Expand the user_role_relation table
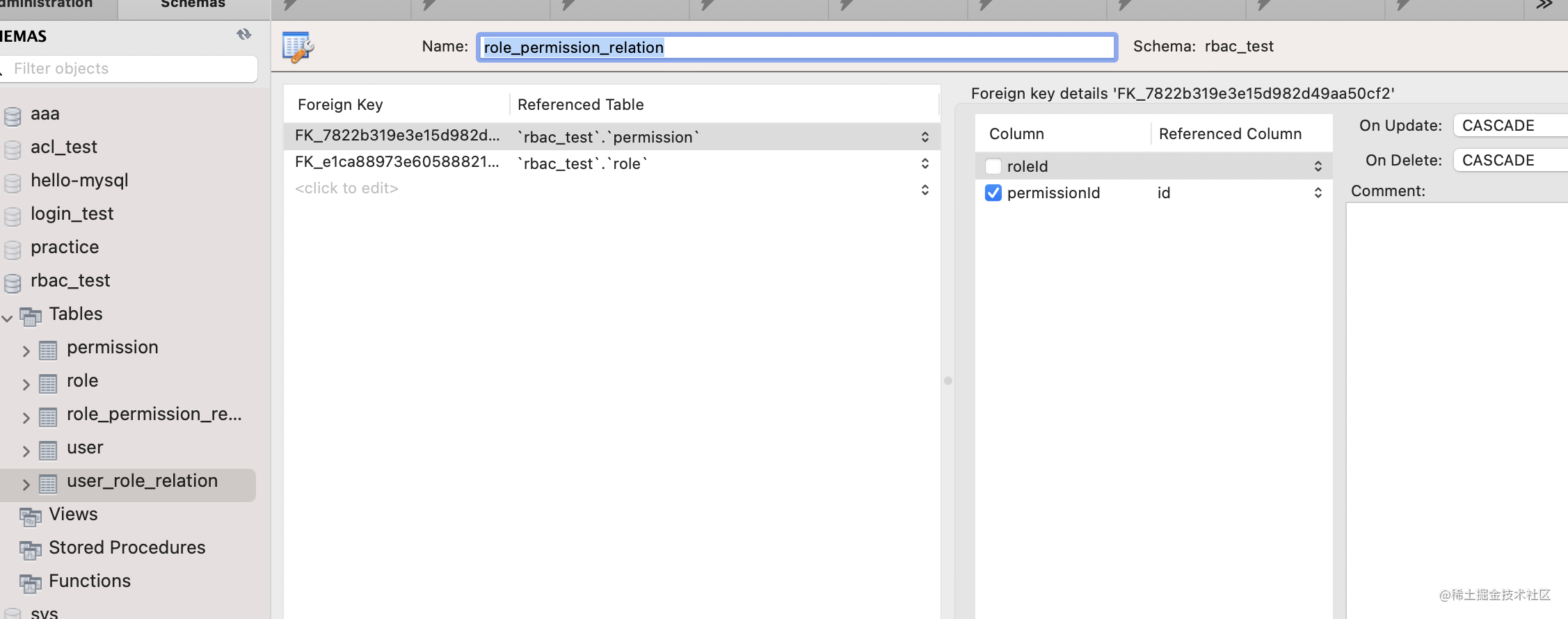This screenshot has width=1568, height=619. click(x=26, y=484)
